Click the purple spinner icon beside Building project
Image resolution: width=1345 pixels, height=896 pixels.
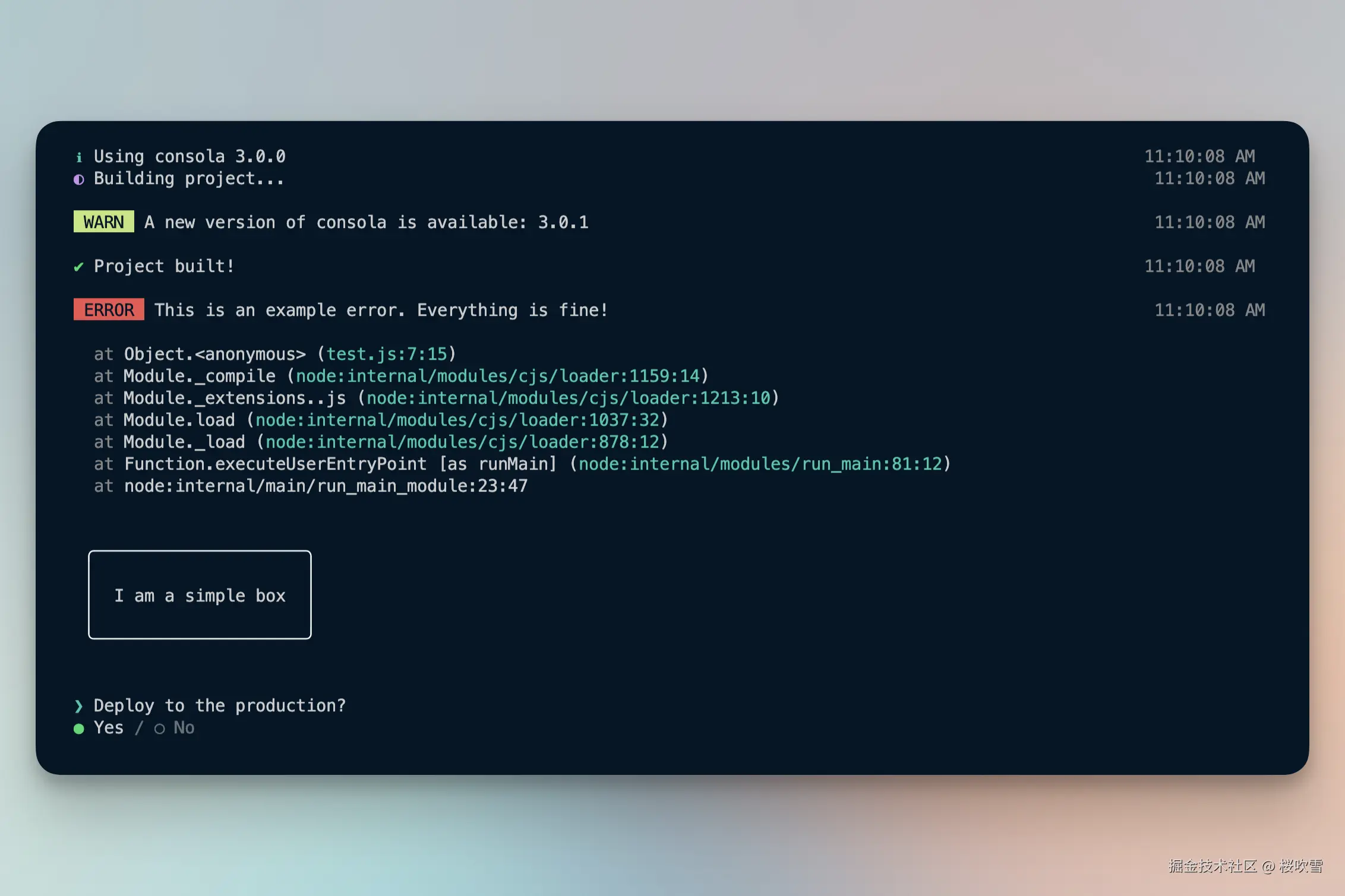pyautogui.click(x=79, y=179)
